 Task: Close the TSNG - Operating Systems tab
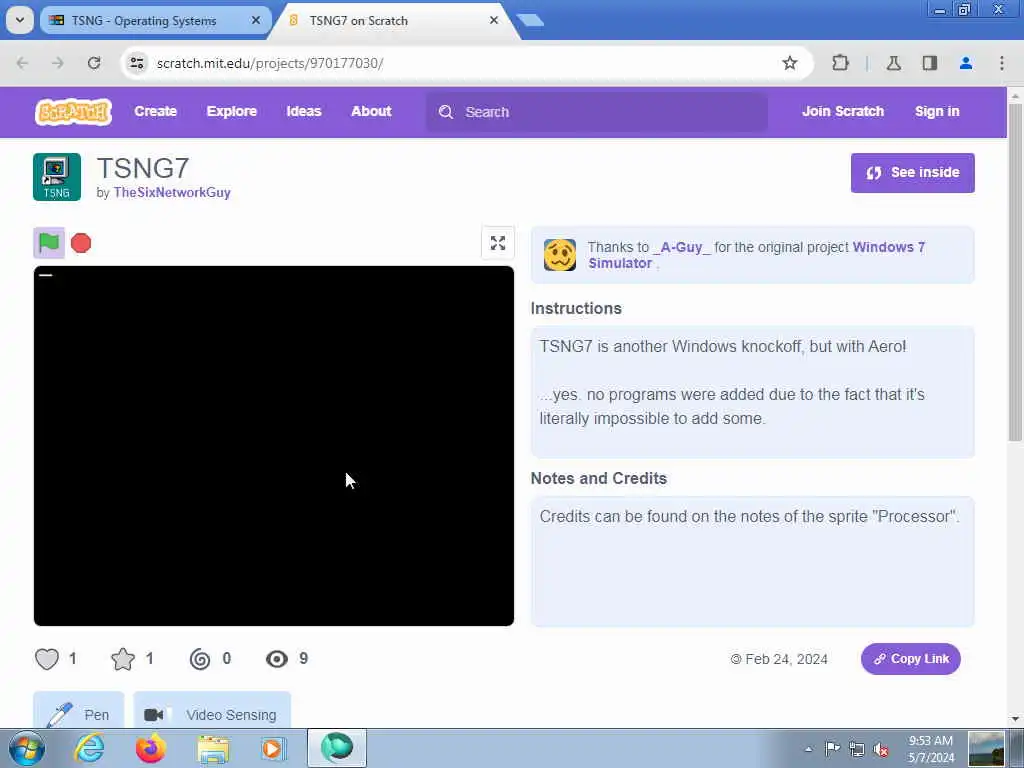click(x=256, y=21)
